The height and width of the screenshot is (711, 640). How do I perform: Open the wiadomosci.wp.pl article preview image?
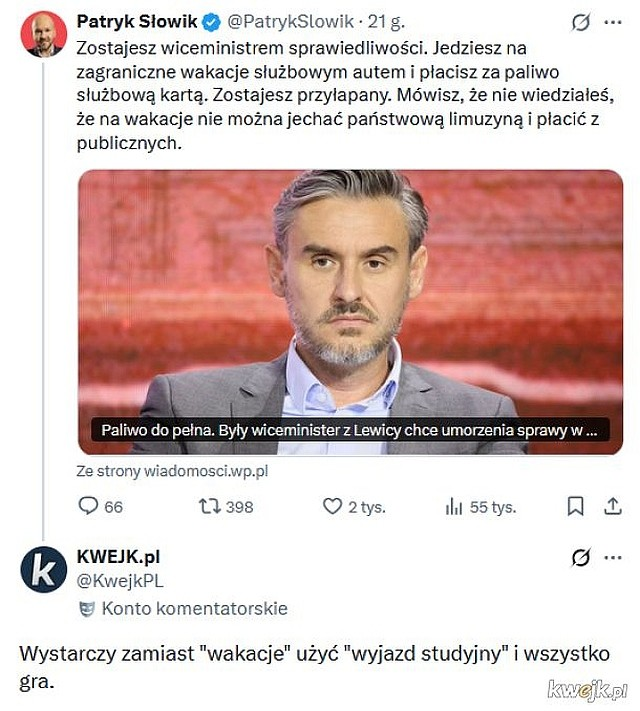350,311
